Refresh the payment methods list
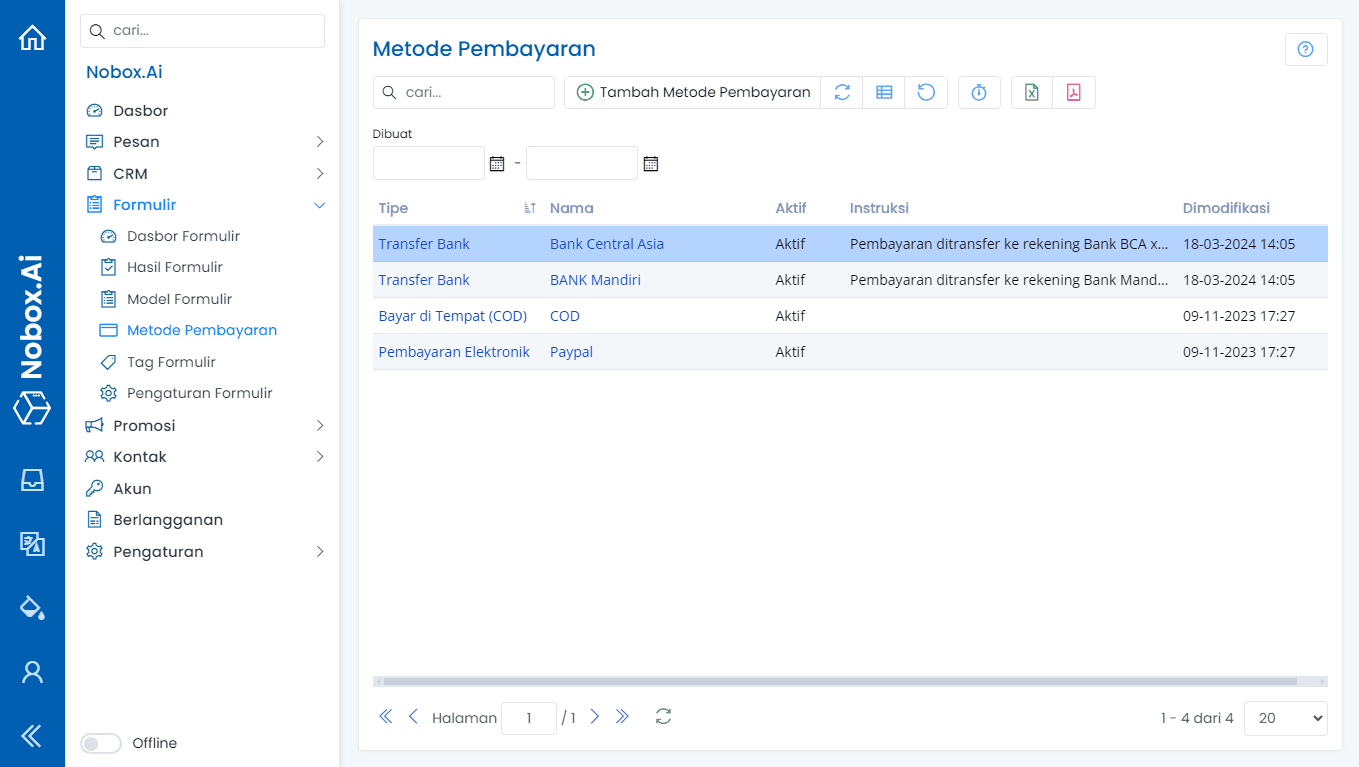The width and height of the screenshot is (1359, 767). 841,91
